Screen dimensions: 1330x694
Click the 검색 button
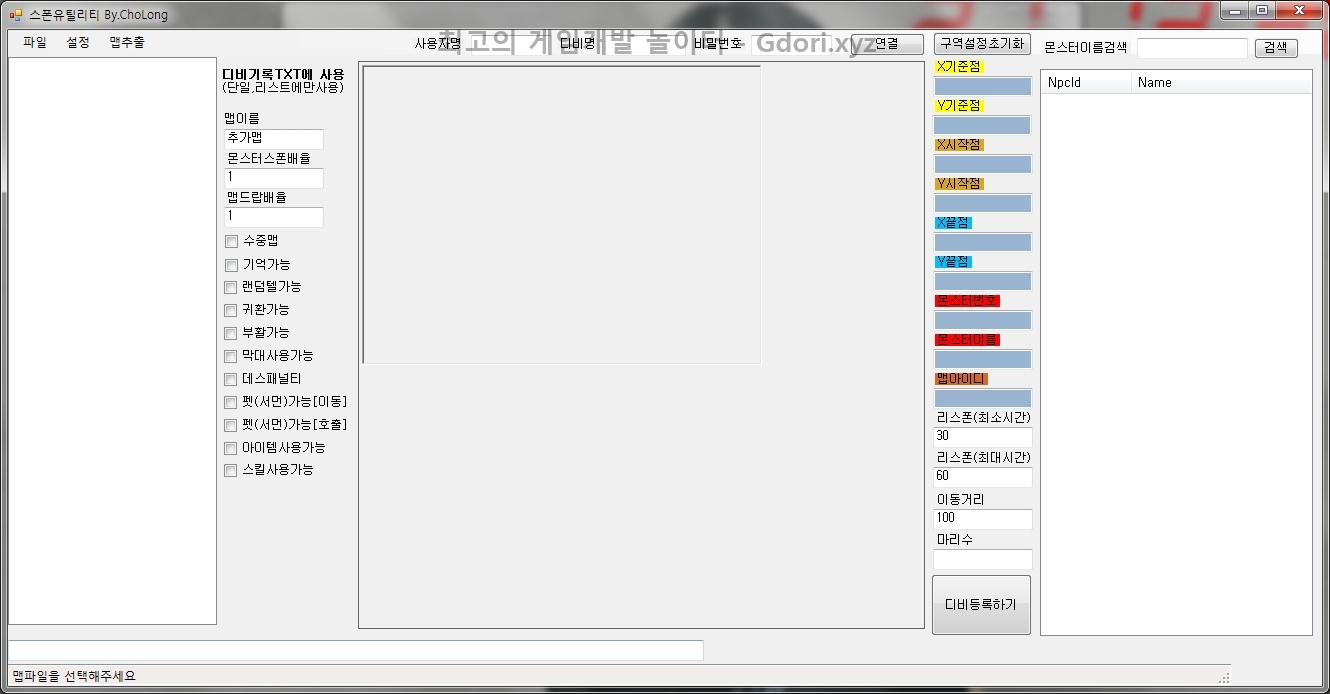pos(1275,48)
